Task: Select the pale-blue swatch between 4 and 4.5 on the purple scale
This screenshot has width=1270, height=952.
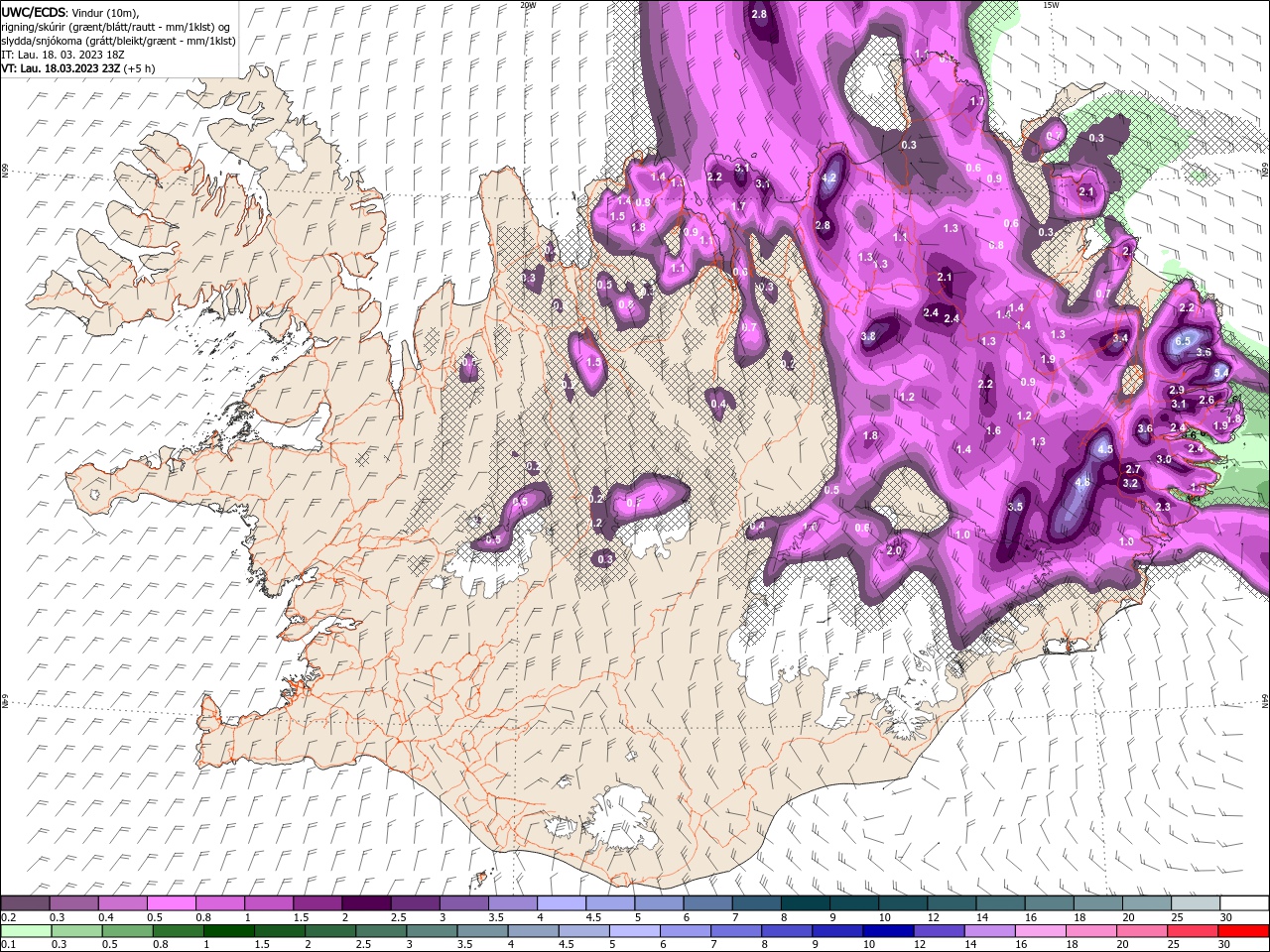Action: click(562, 903)
